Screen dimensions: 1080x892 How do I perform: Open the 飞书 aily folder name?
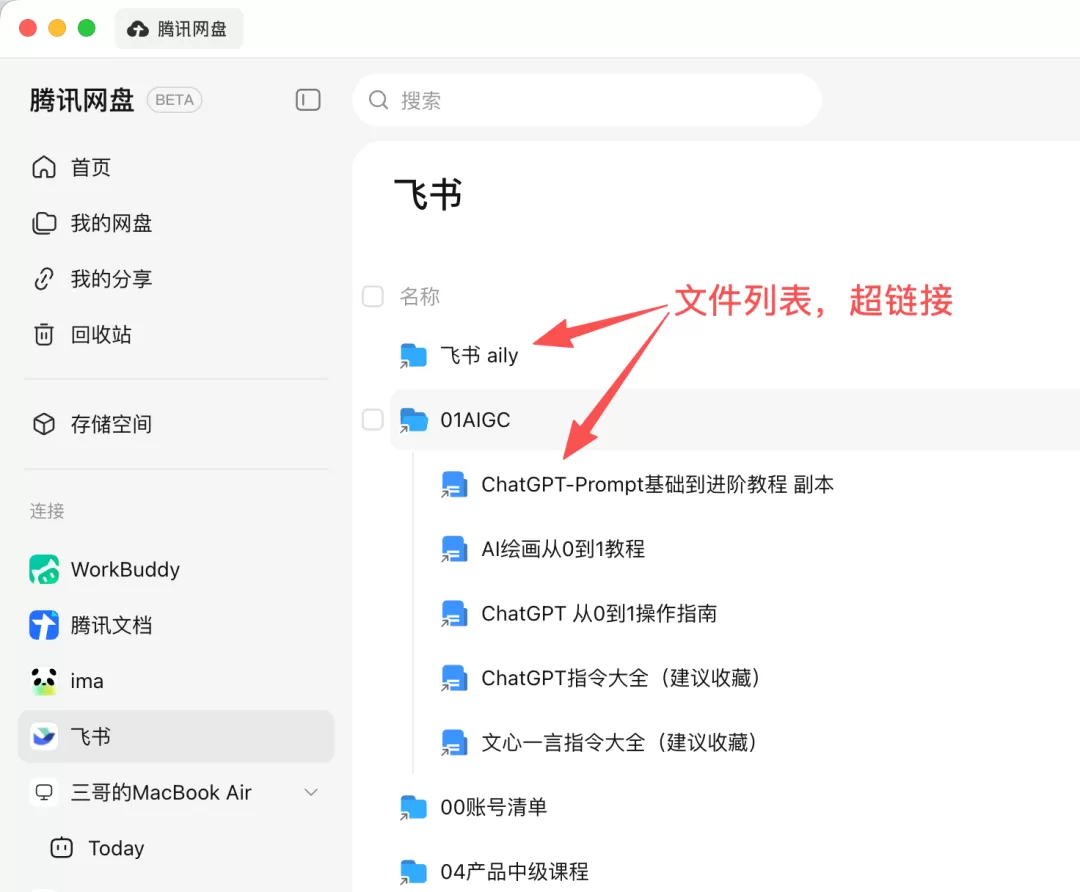pyautogui.click(x=479, y=355)
